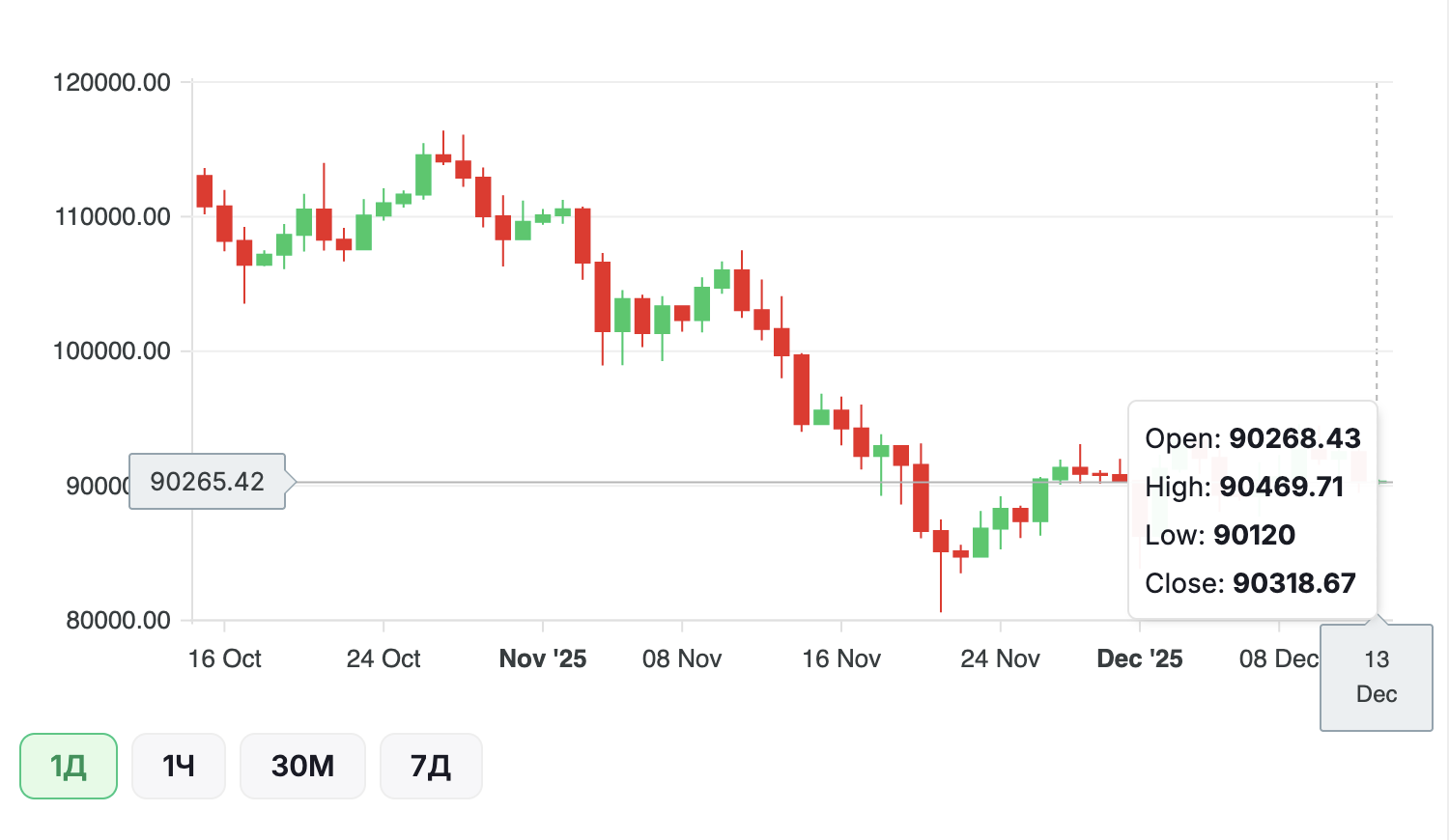Click the 90265.42 crosshair price tag
The height and width of the screenshot is (840, 1449).
click(208, 481)
